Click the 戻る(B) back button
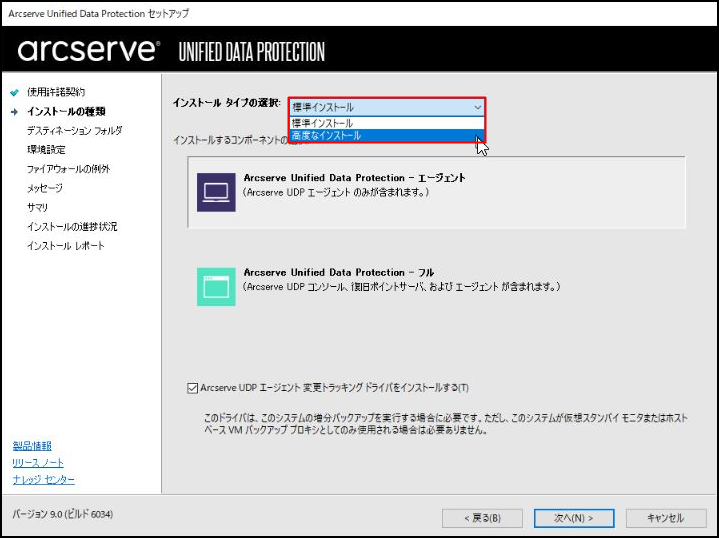The height and width of the screenshot is (538, 719). (482, 518)
